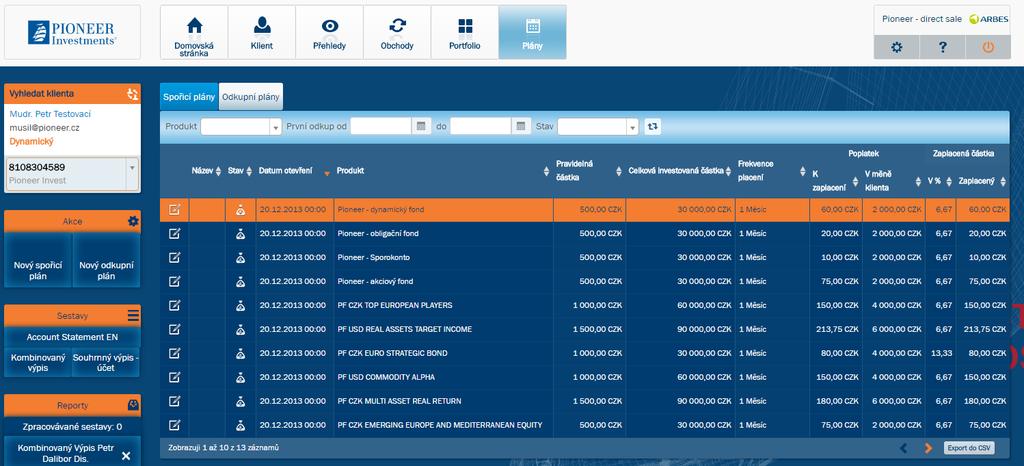Click the Reporty panel icon
The image size is (1024, 466).
point(133,405)
